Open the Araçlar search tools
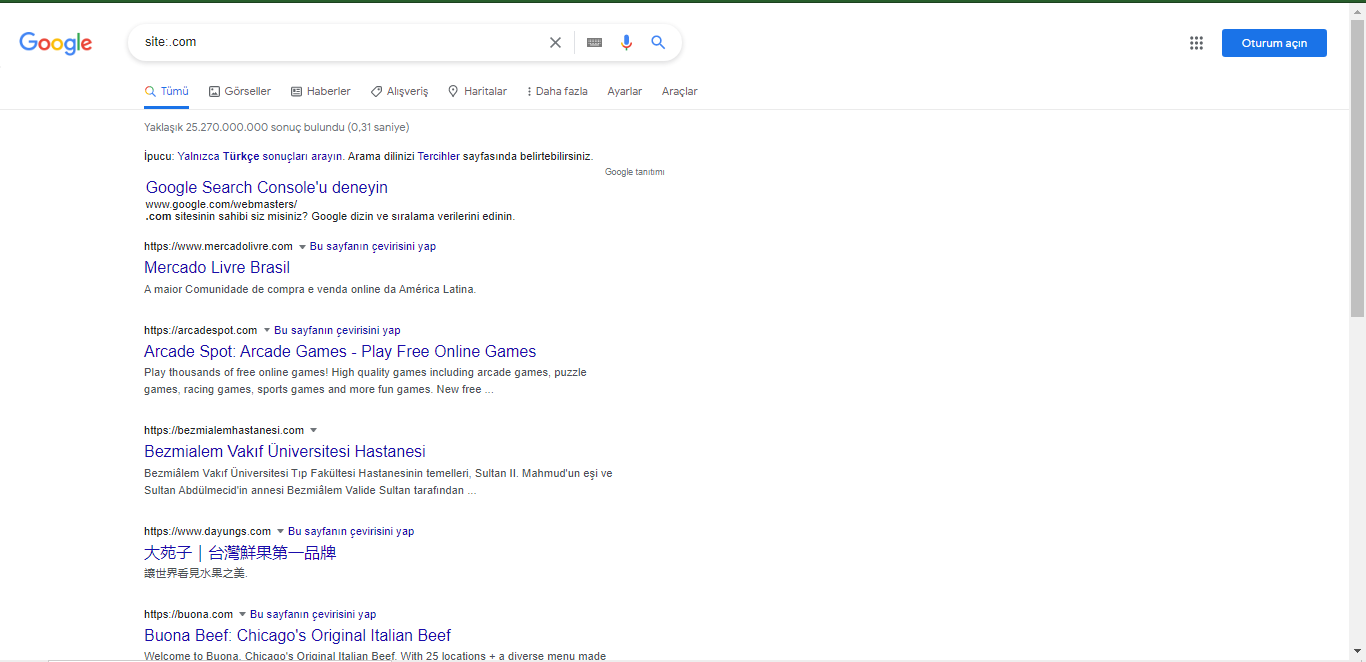 point(680,91)
